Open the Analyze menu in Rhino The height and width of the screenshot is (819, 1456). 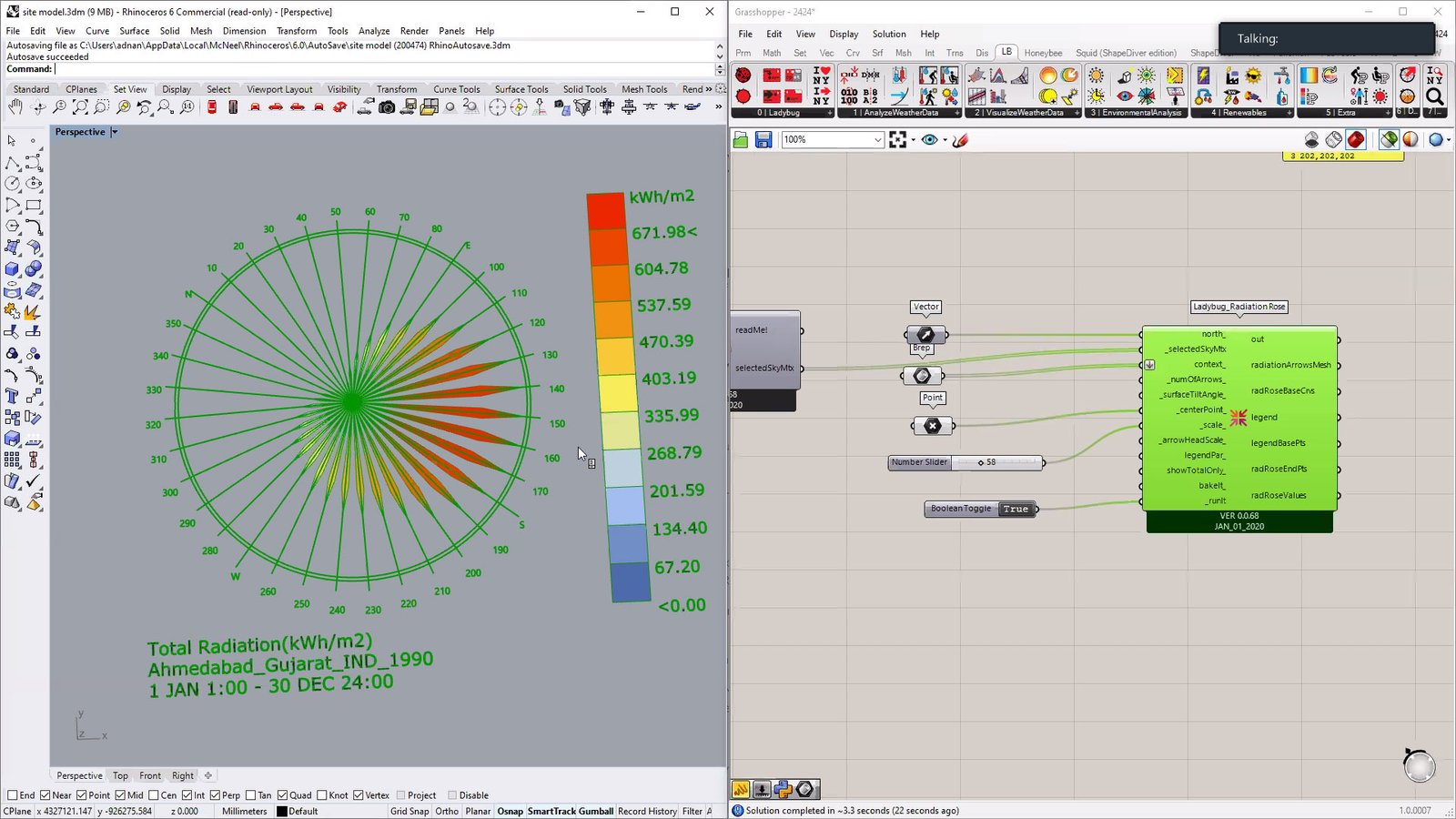tap(373, 31)
